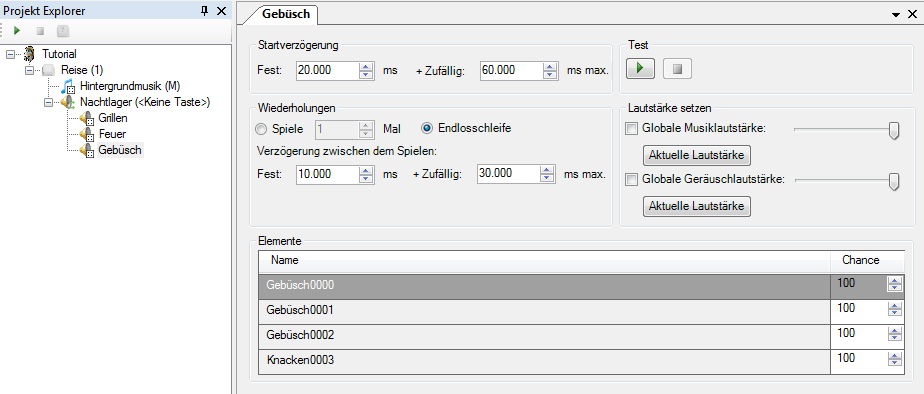Pin the Projekt Explorer panel
This screenshot has width=924, height=394.
(x=204, y=11)
